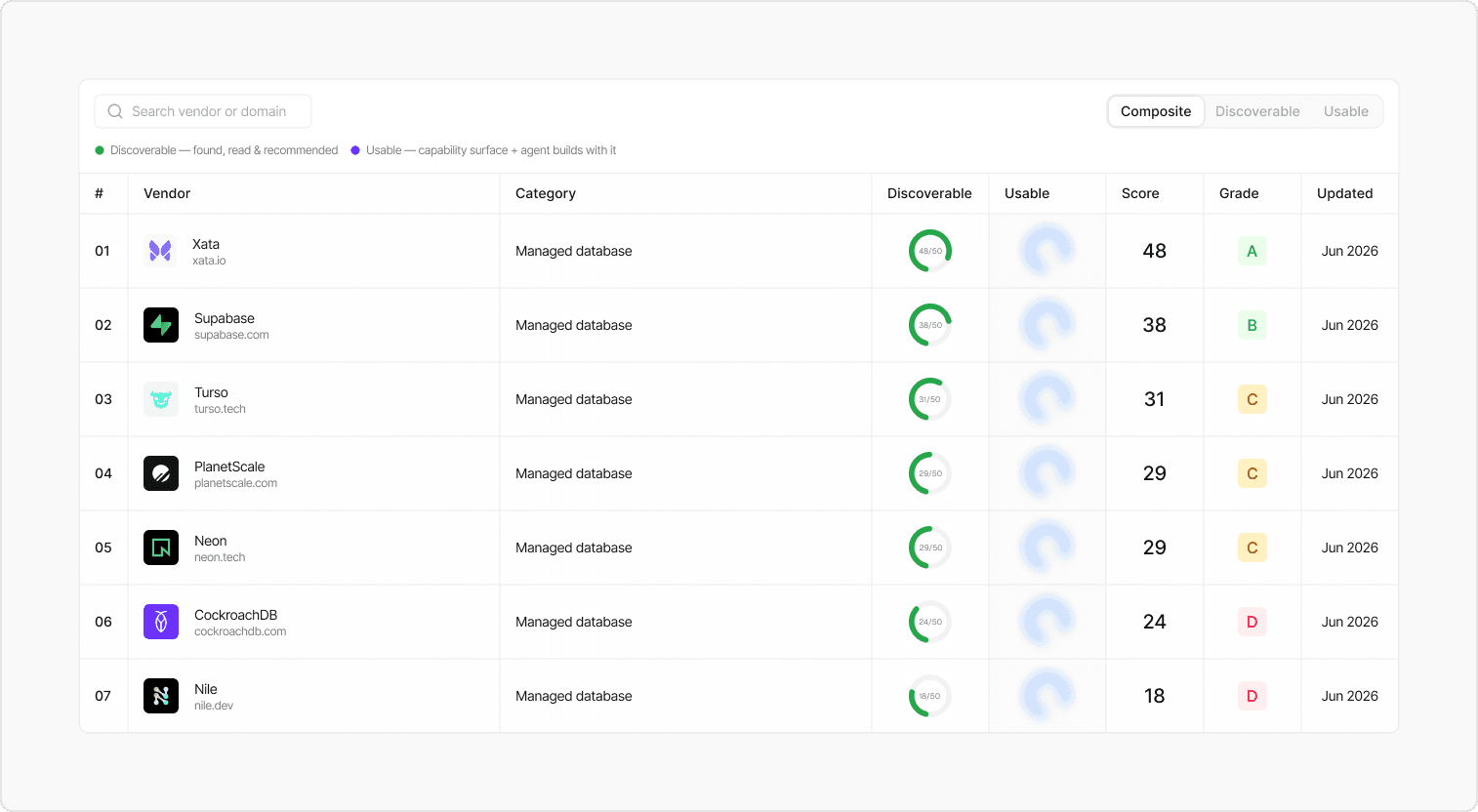Screen dimensions: 1478x812
Task: Click the grade B badge for Supabase
Action: (1252, 325)
